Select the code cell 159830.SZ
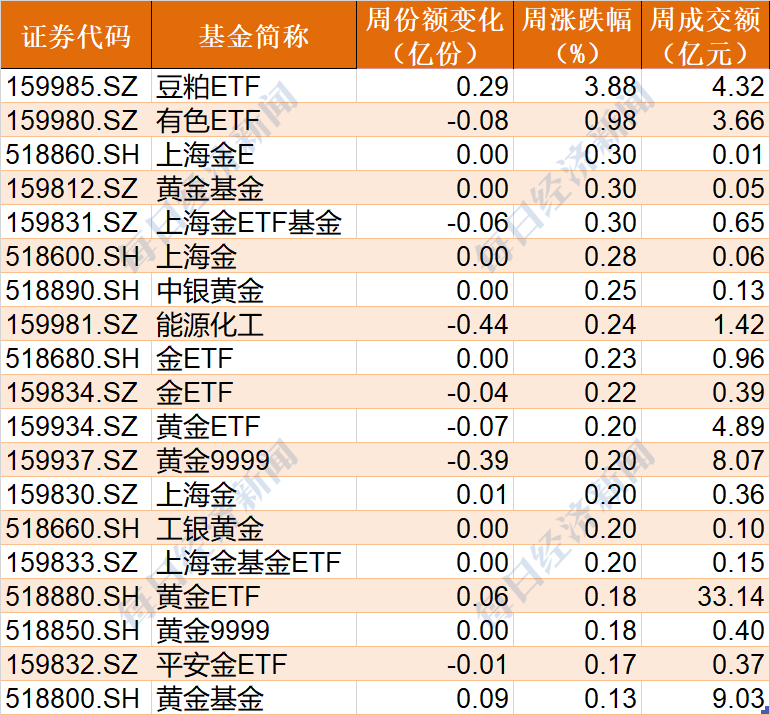Viewport: 770px width, 715px height. 76,494
